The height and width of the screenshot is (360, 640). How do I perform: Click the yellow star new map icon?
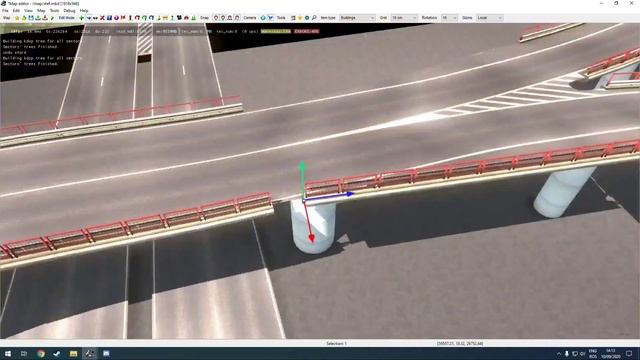point(17,18)
